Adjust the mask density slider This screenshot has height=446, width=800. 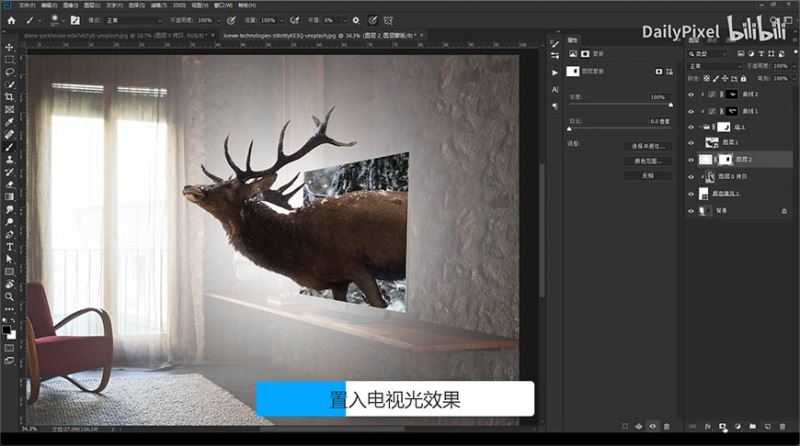coord(668,104)
